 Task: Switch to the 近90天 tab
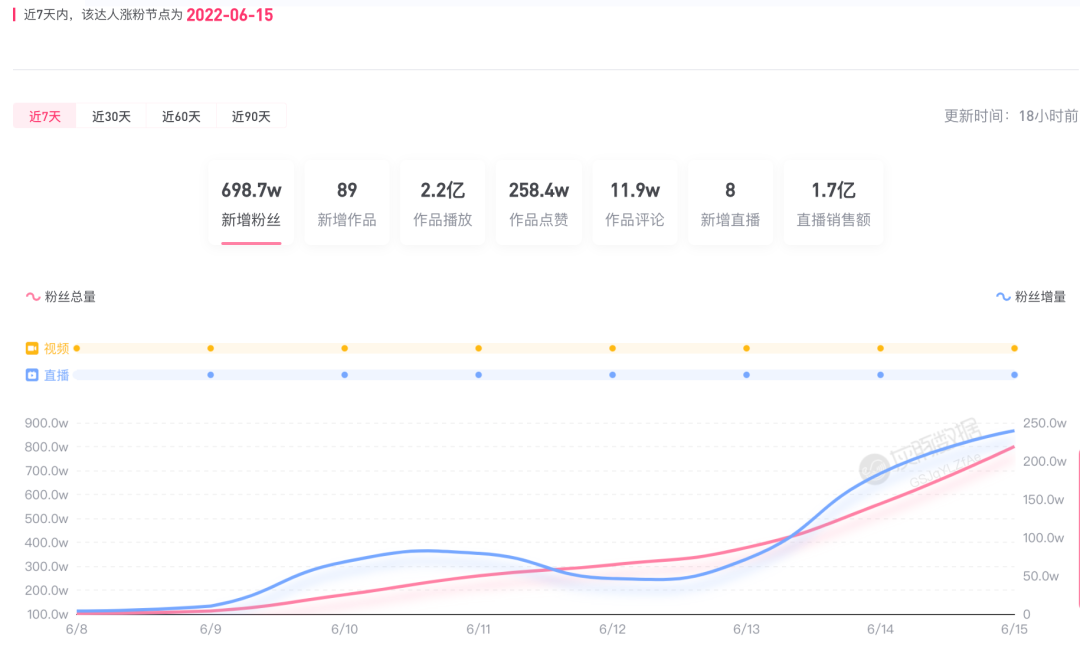pyautogui.click(x=251, y=116)
